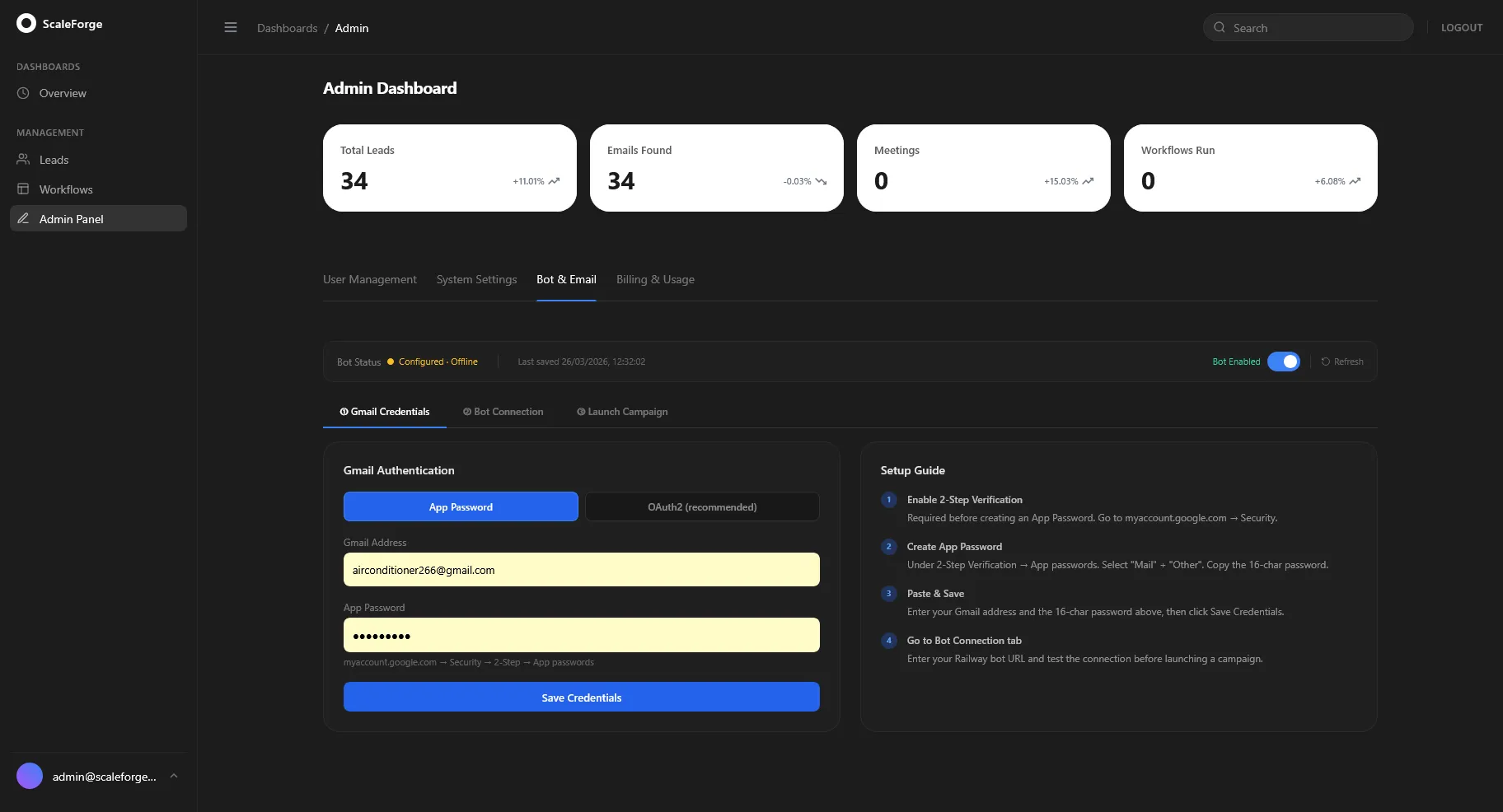Click step 2 badge in Setup Guide
Screen dimensions: 1503x812
coord(889,547)
